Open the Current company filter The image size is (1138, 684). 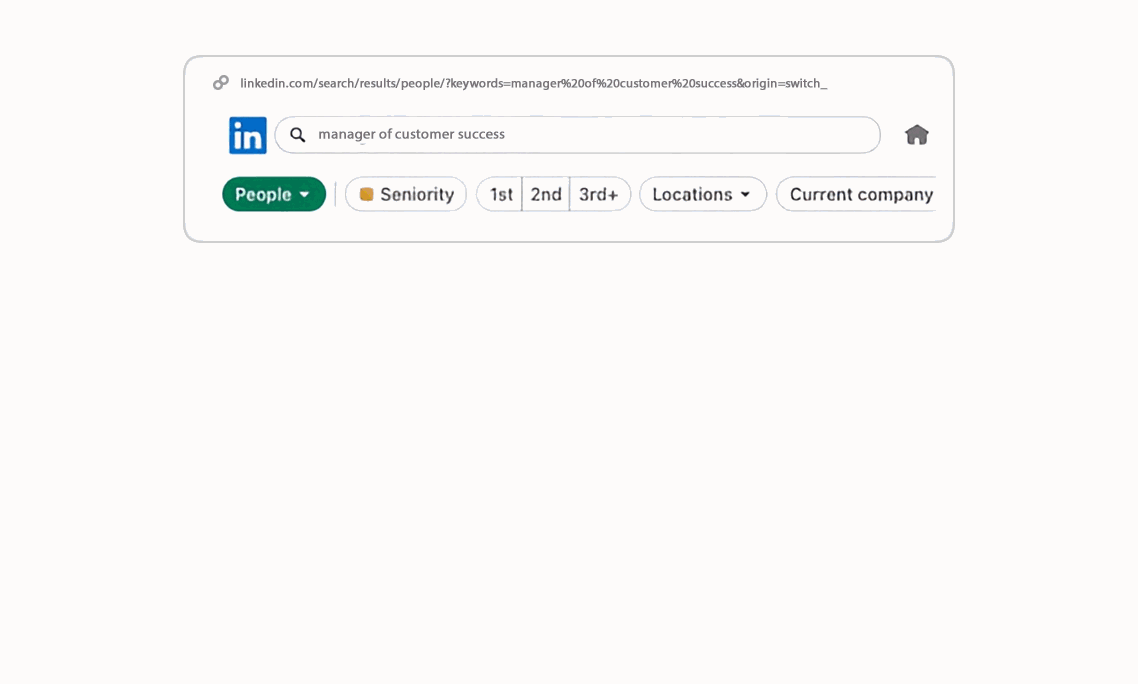860,194
